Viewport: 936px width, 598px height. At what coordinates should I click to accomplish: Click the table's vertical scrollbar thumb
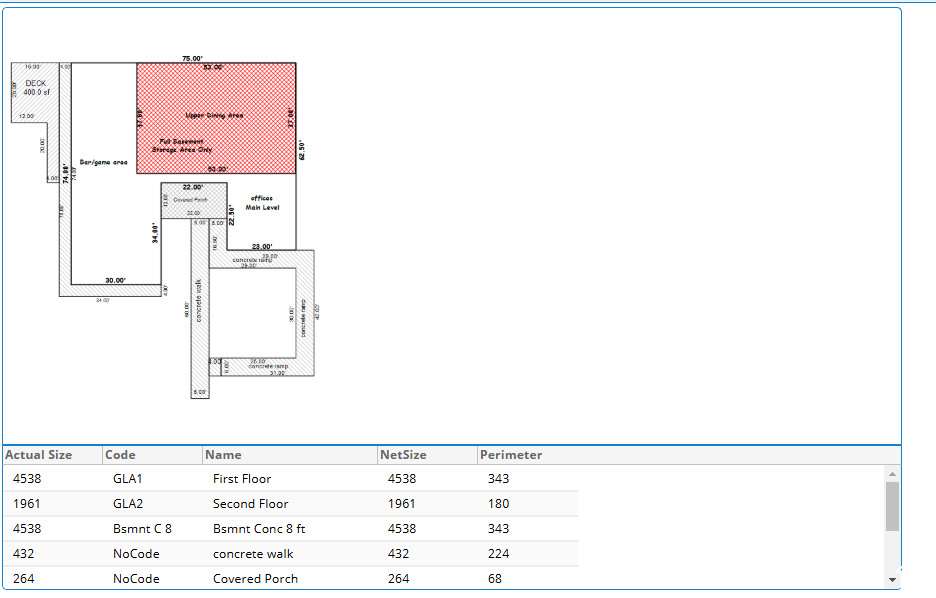coord(892,506)
